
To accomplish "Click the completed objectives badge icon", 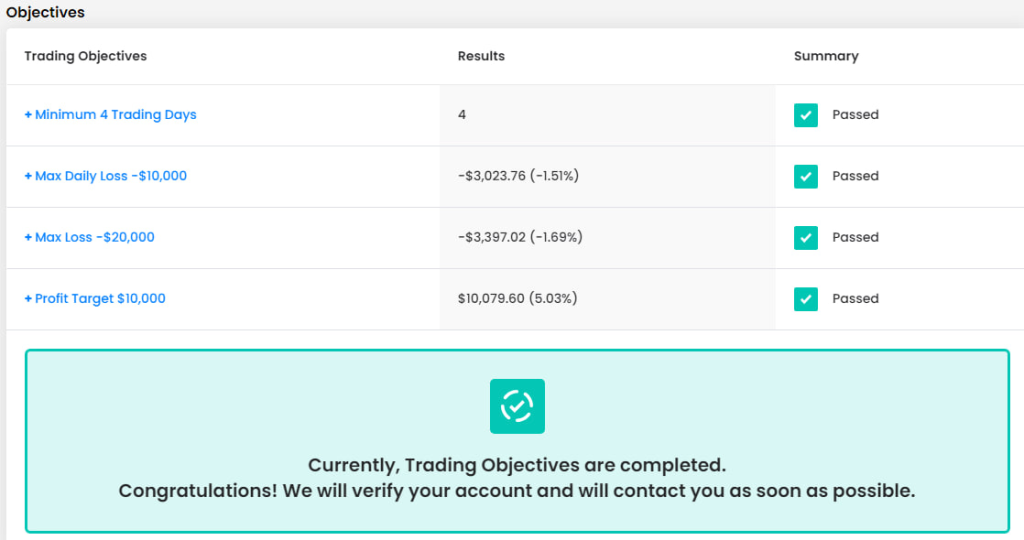I will pyautogui.click(x=517, y=406).
